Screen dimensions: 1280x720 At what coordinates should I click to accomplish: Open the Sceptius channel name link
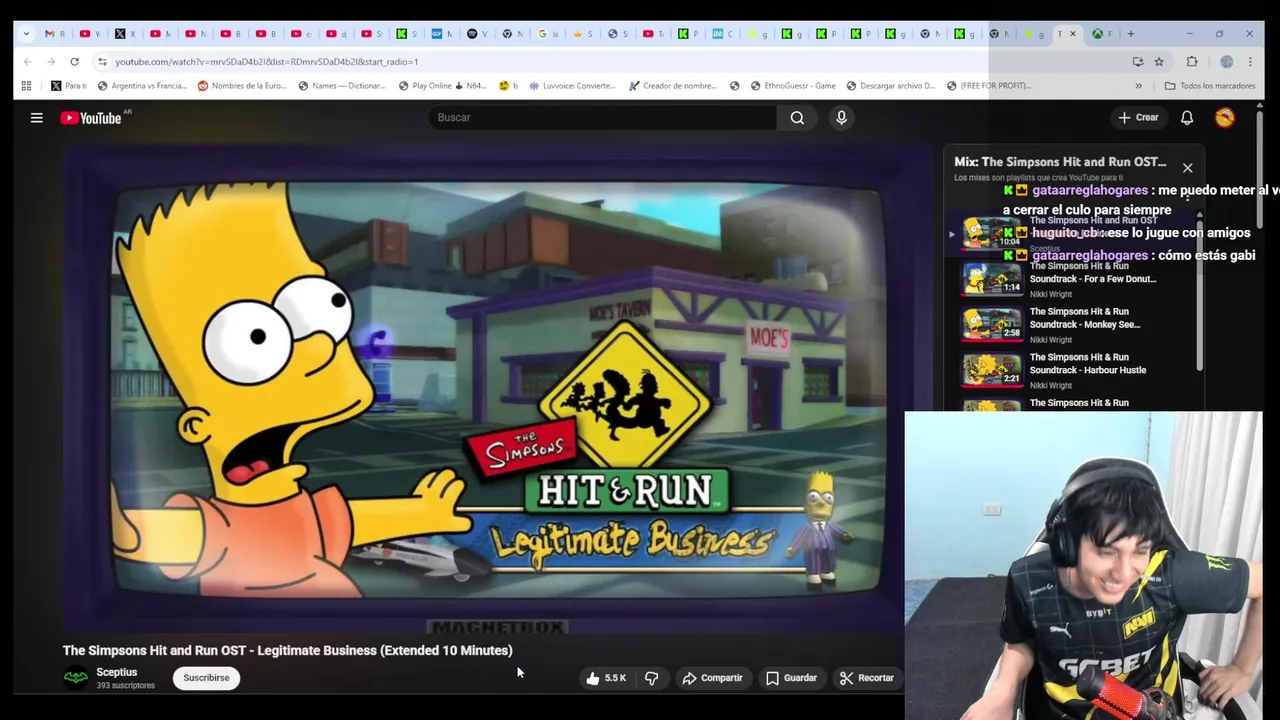116,672
